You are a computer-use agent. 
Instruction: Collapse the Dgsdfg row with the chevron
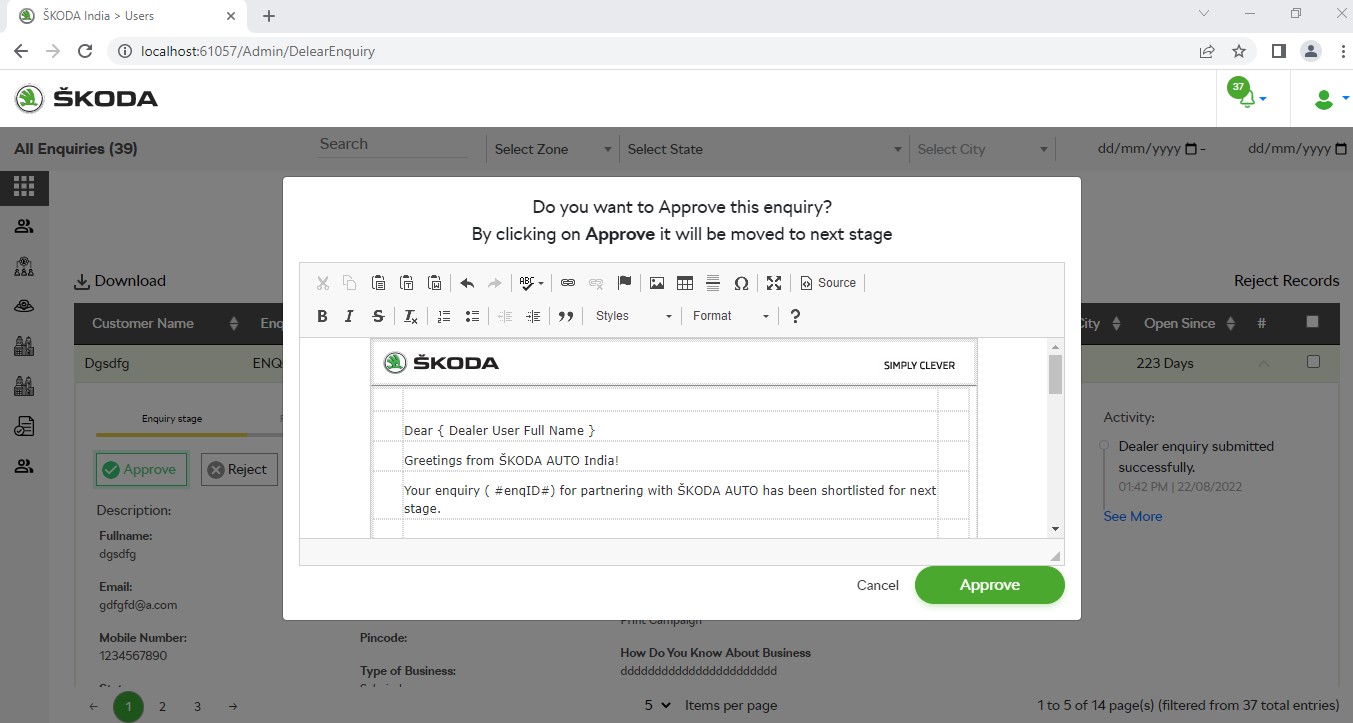coord(1263,363)
